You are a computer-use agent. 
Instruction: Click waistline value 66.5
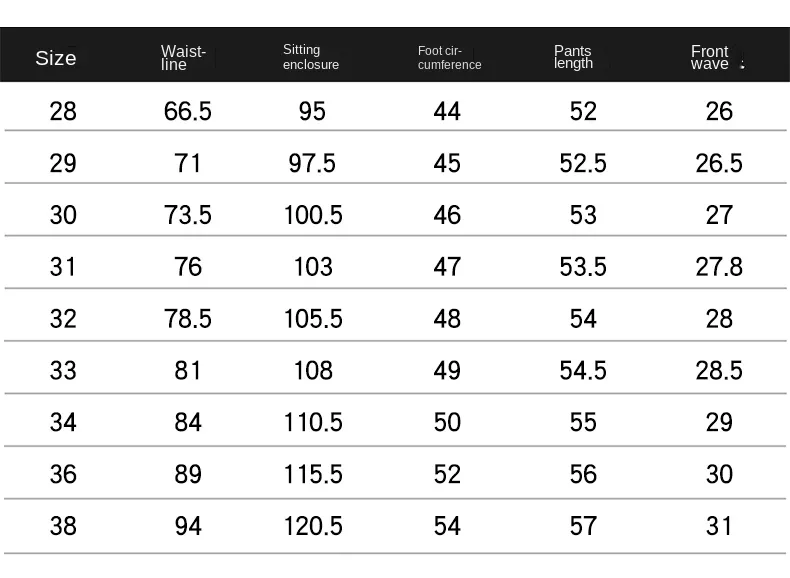coord(187,111)
